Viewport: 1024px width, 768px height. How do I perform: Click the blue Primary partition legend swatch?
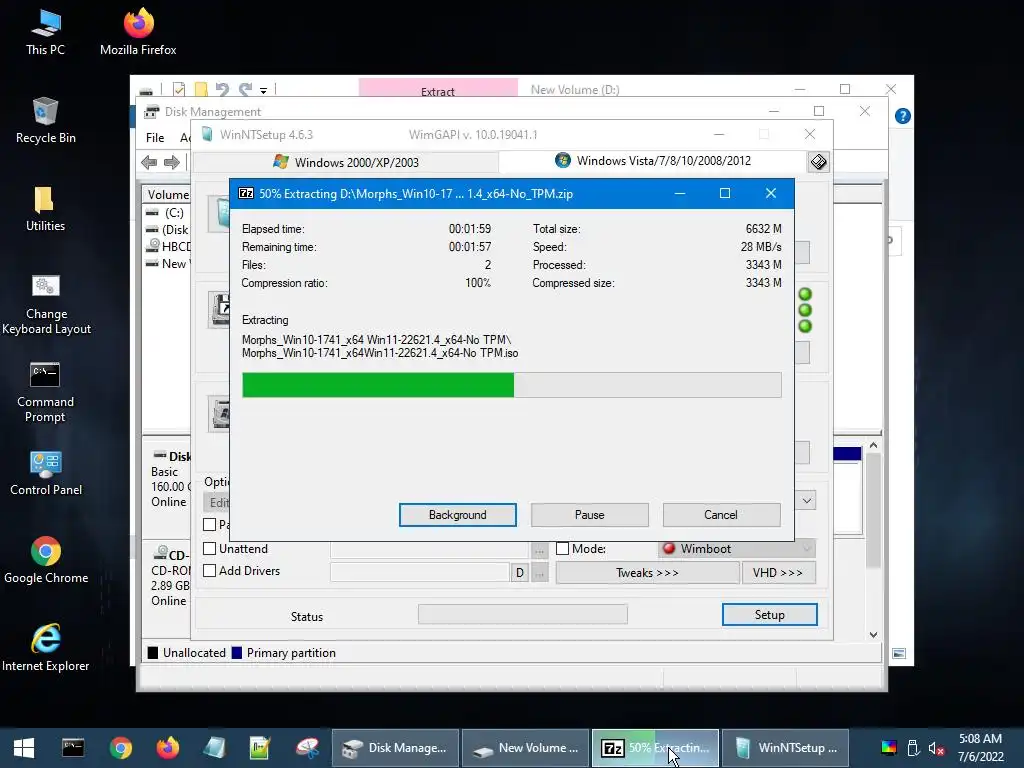pyautogui.click(x=237, y=652)
